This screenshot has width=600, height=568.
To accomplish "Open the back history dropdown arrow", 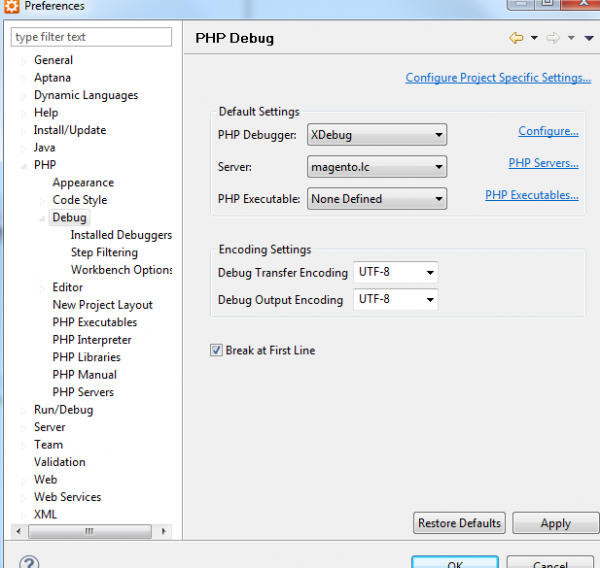I will pos(534,38).
